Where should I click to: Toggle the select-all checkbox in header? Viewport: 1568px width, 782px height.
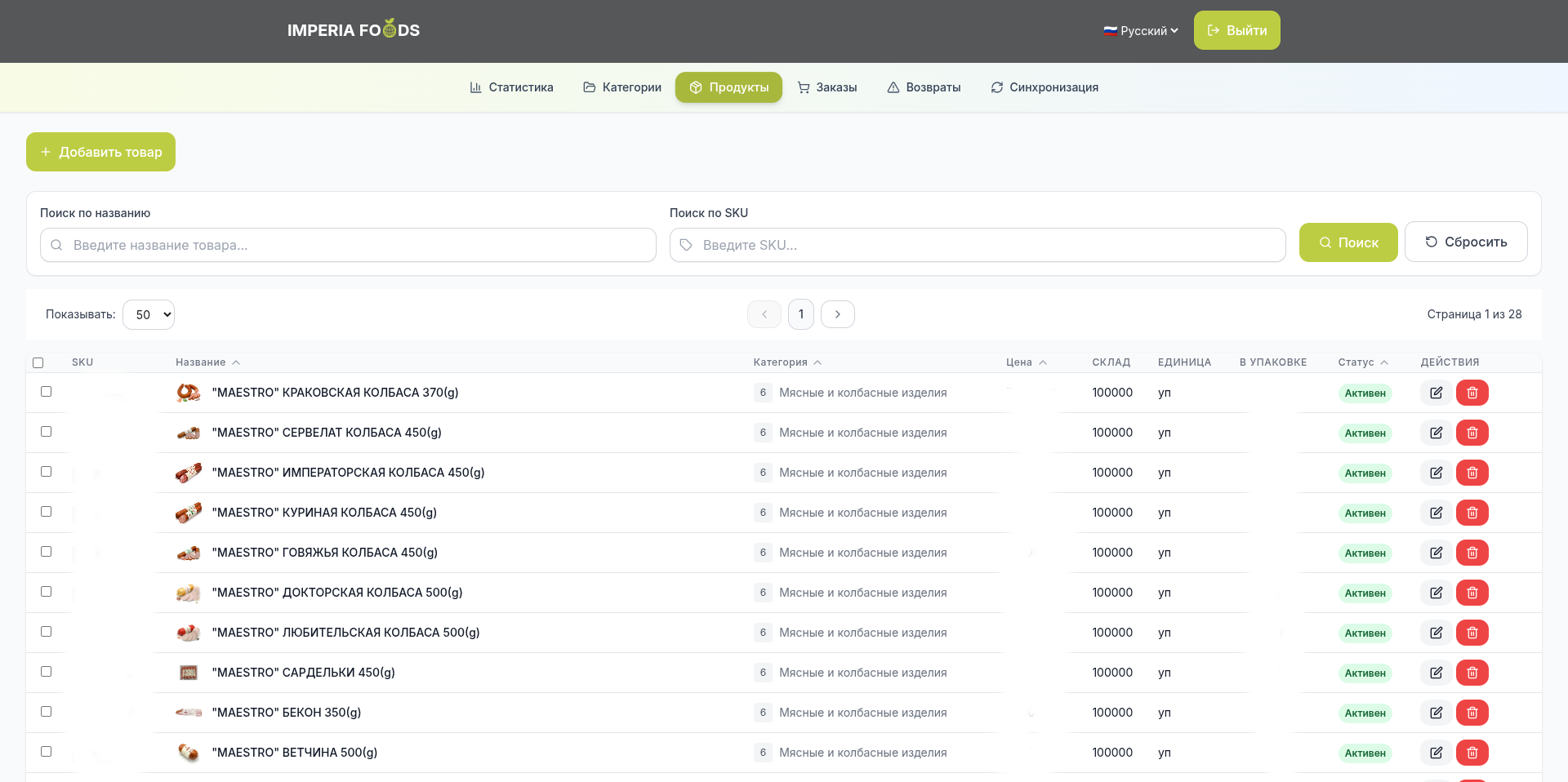click(x=38, y=362)
